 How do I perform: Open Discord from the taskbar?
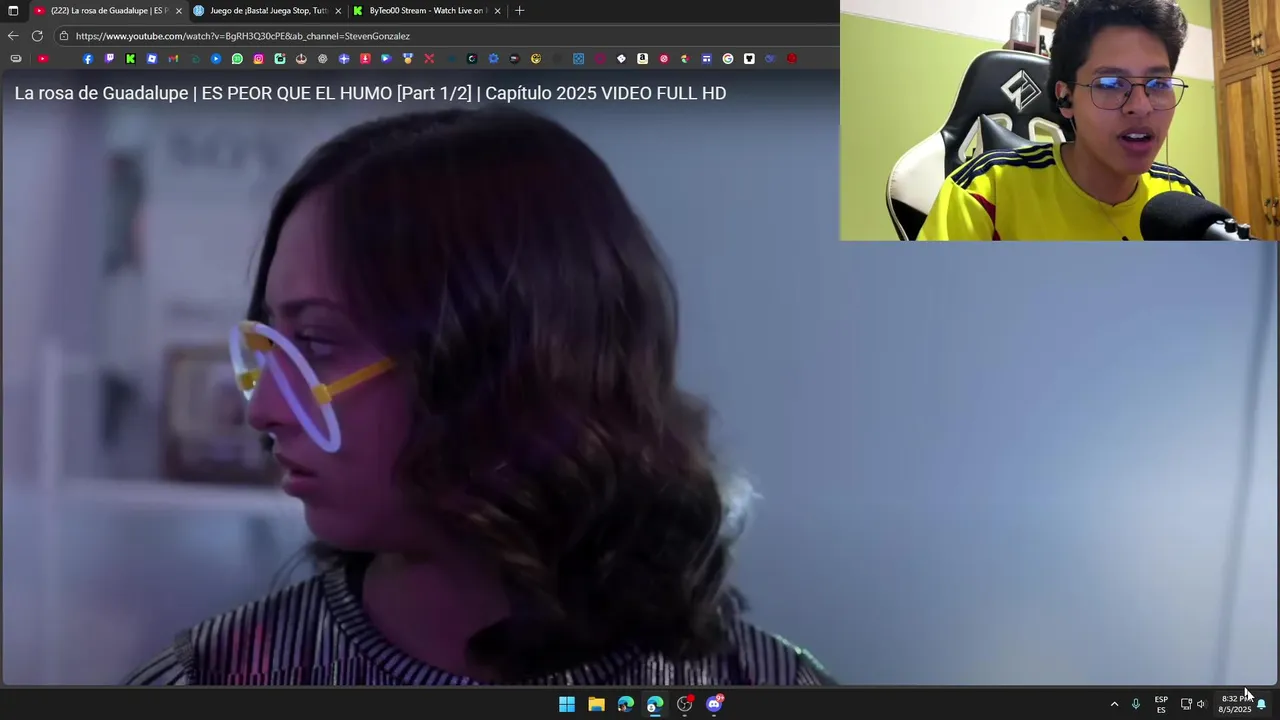[x=714, y=704]
